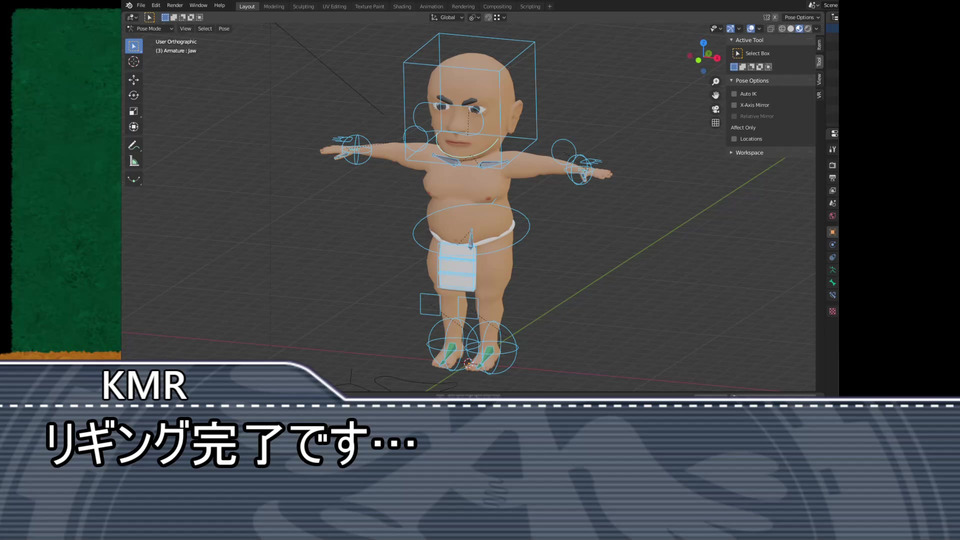This screenshot has width=960, height=540.
Task: Open Render properties tab icon
Action: click(832, 165)
